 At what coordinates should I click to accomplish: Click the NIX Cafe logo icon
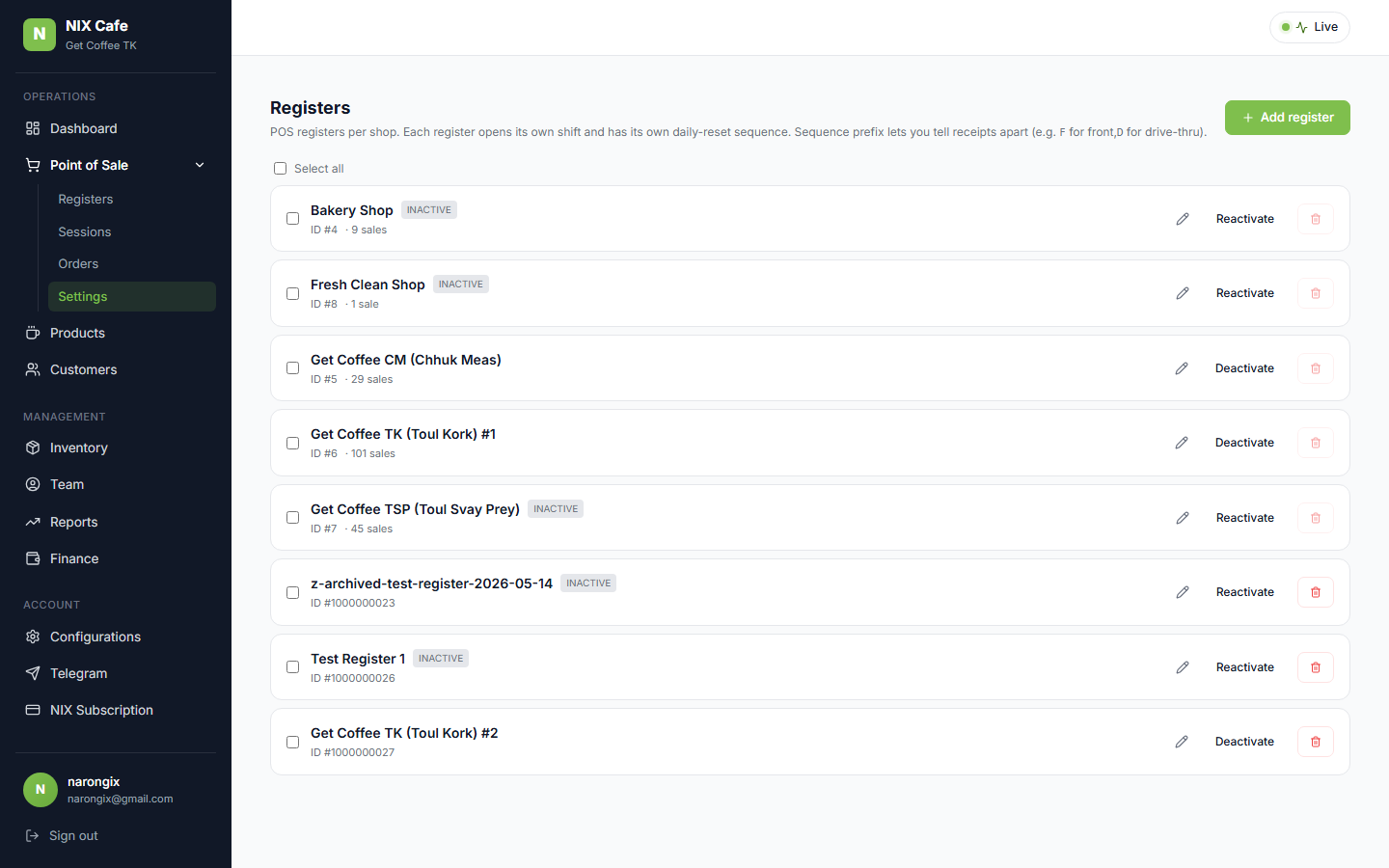(40, 35)
